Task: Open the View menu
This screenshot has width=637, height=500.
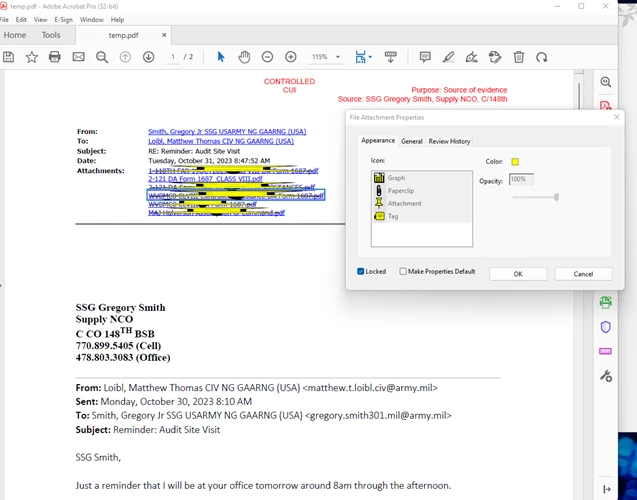Action: 41,19
